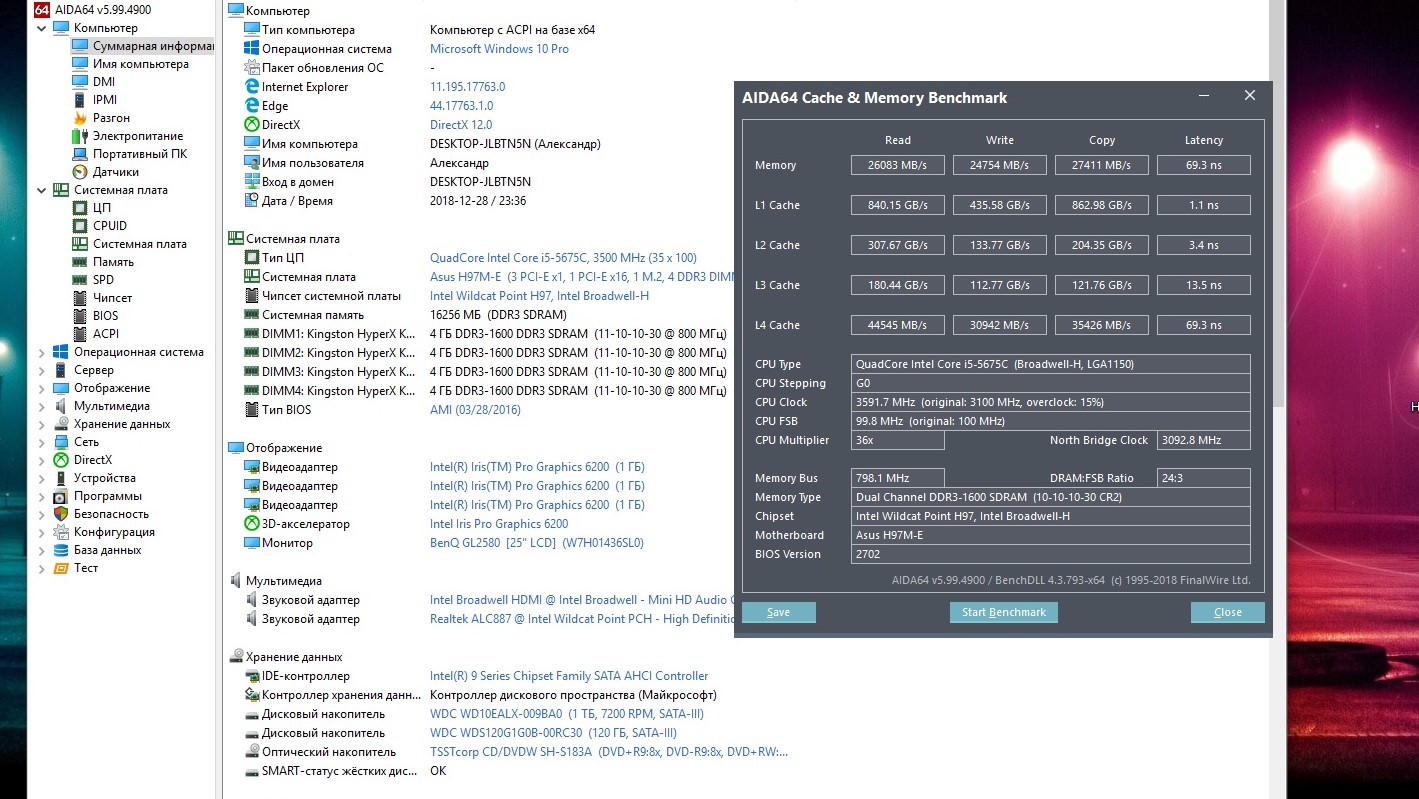Click the Устройства icon in the tree
Screen dimensions: 1419x799
click(x=61, y=478)
